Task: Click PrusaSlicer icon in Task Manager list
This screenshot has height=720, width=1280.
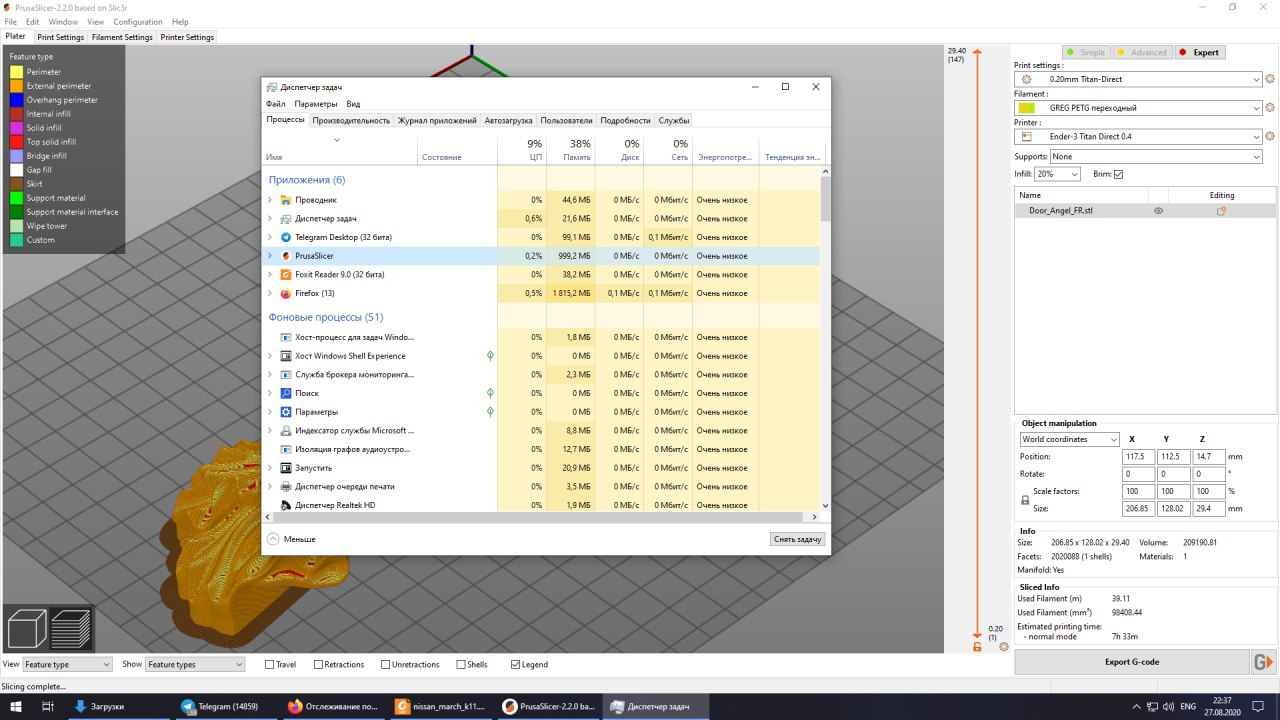Action: tap(286, 256)
